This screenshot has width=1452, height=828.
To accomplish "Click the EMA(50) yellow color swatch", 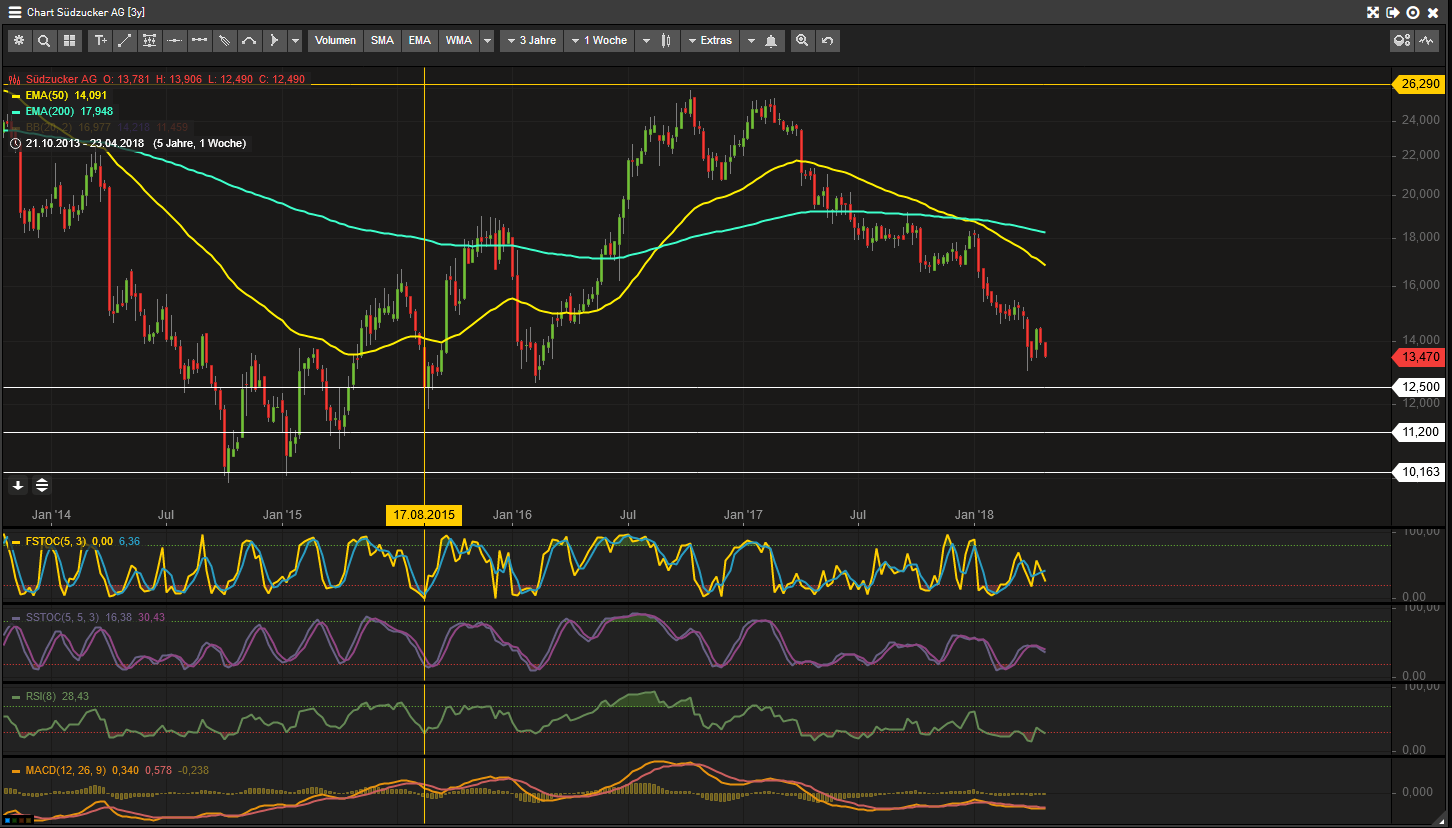I will 16,95.
